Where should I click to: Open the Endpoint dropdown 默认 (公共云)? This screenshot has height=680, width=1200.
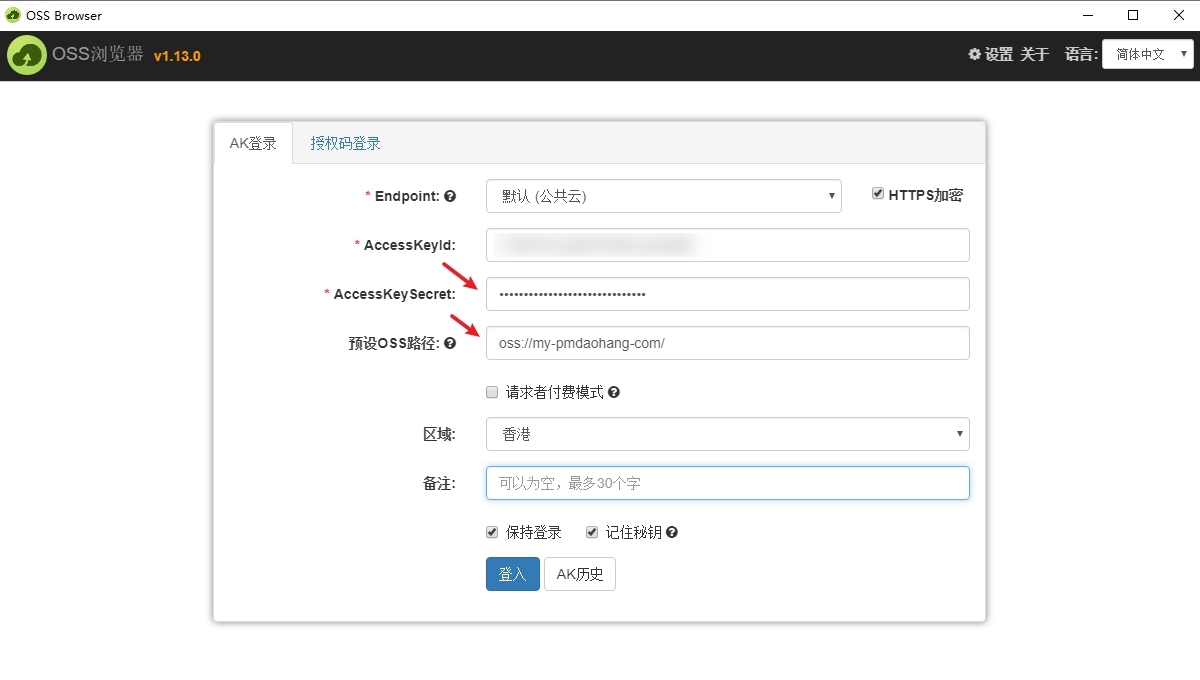[x=664, y=196]
